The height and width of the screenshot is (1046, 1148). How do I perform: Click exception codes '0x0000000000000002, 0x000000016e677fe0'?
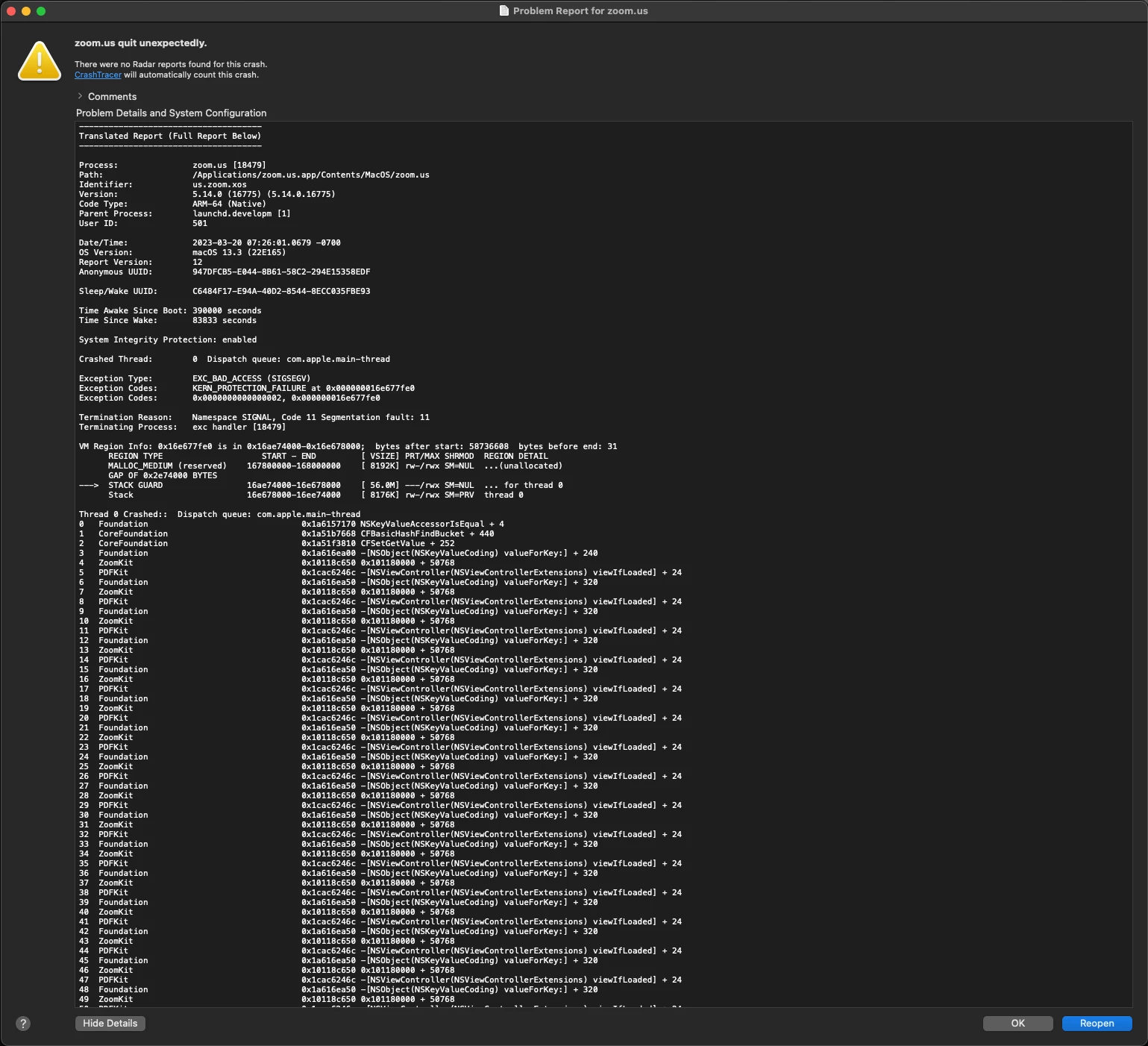[286, 398]
